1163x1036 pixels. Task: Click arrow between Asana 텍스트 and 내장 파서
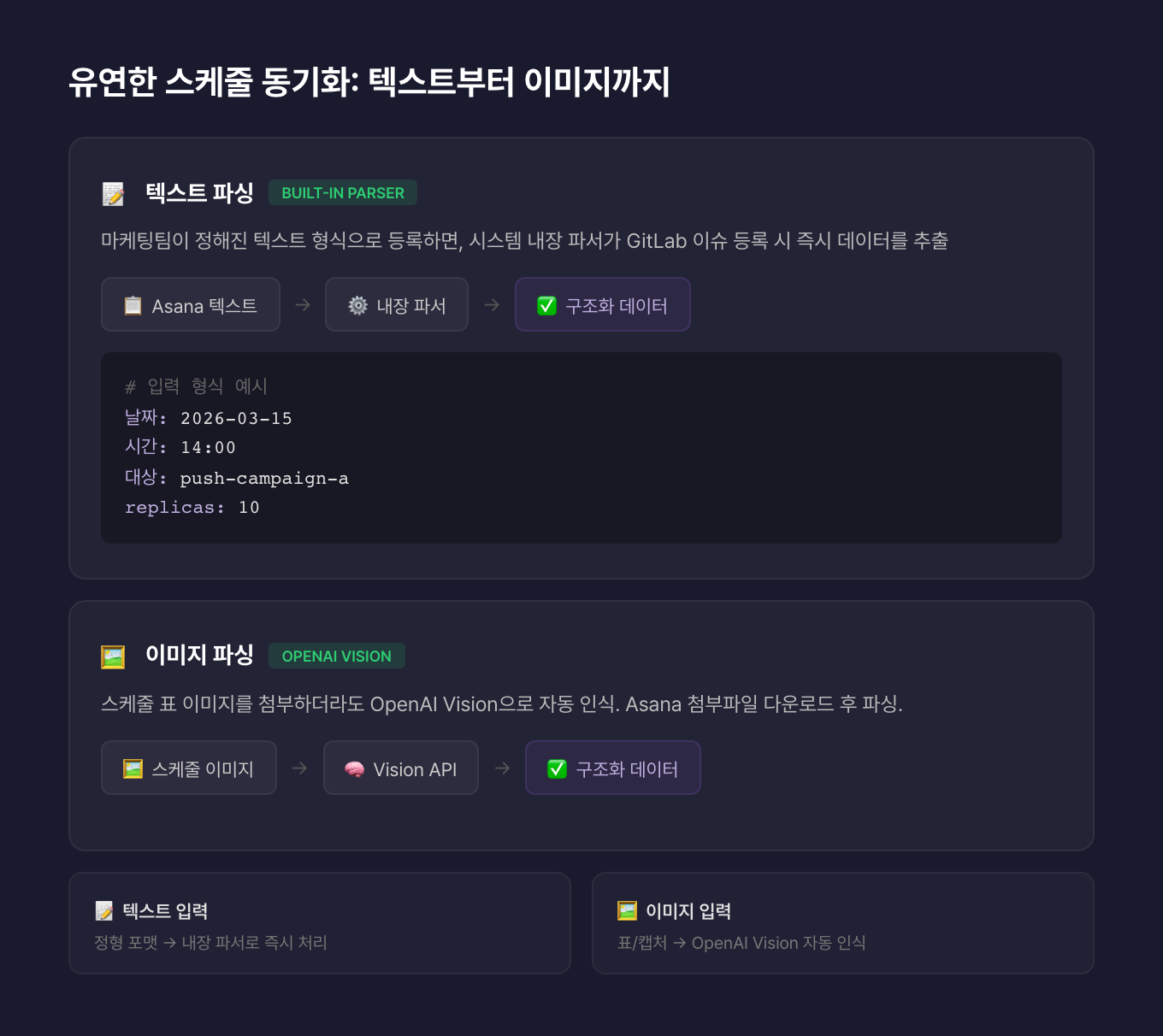click(303, 305)
